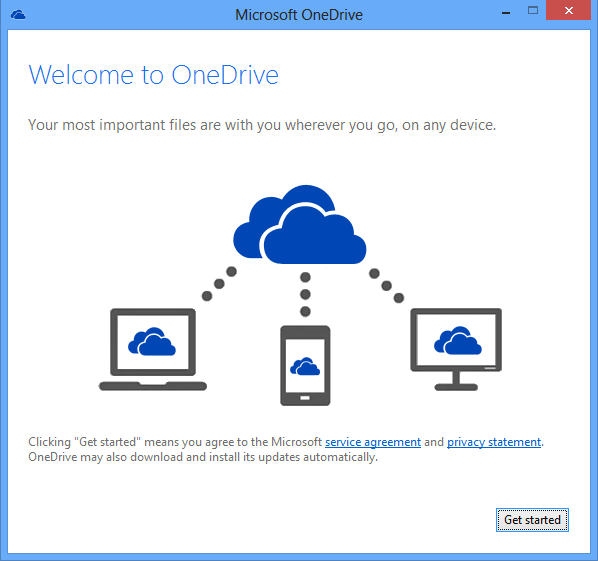Click the desktop monitor illustration
Screen dimensions: 598x561
pos(456,349)
